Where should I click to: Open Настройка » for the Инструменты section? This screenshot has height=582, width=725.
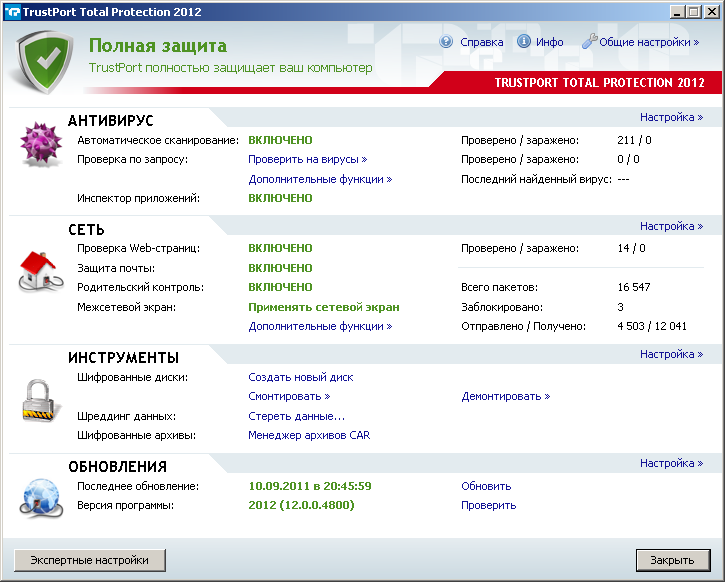671,355
